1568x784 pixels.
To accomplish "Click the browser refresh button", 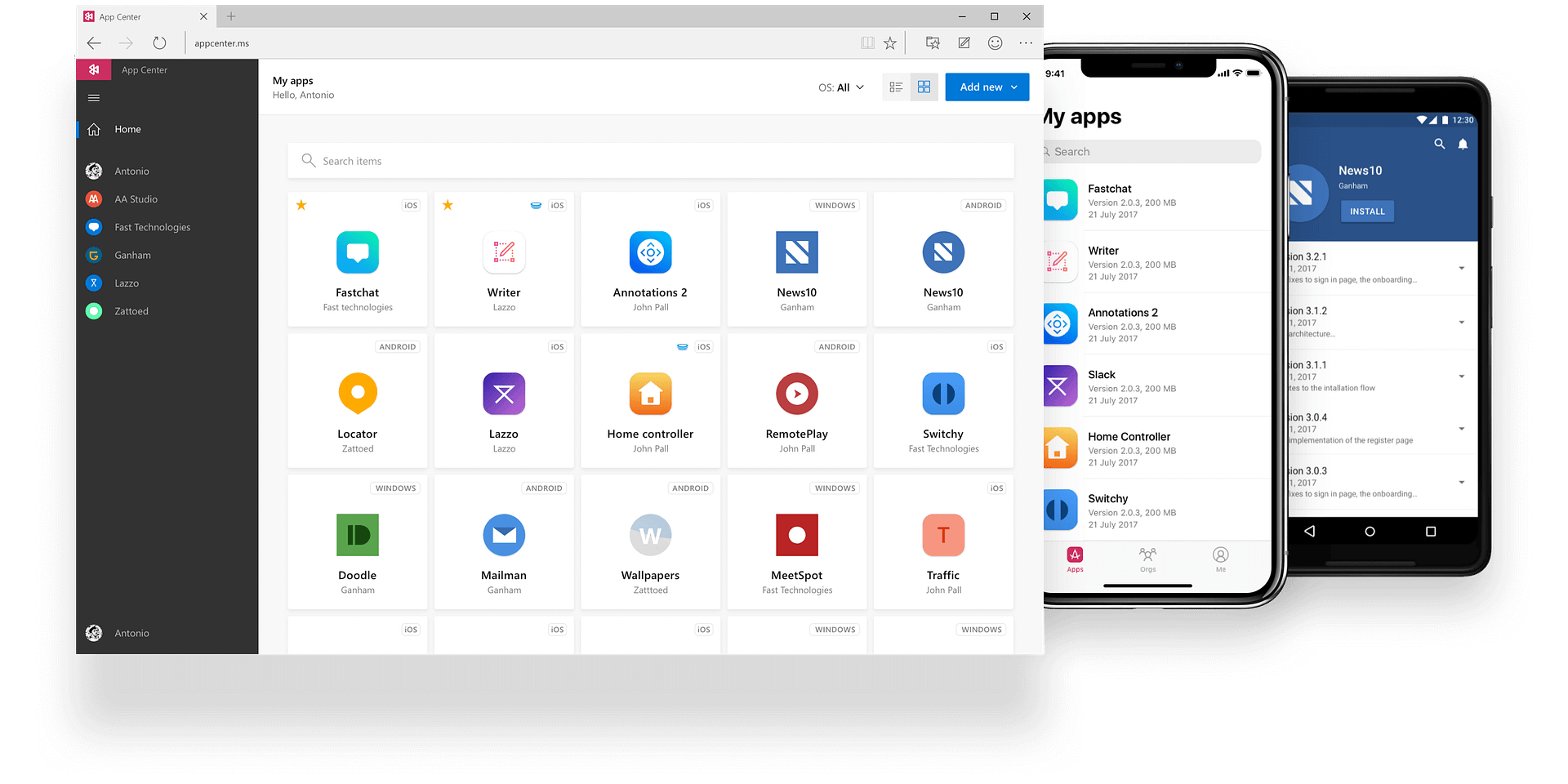I will [x=159, y=43].
